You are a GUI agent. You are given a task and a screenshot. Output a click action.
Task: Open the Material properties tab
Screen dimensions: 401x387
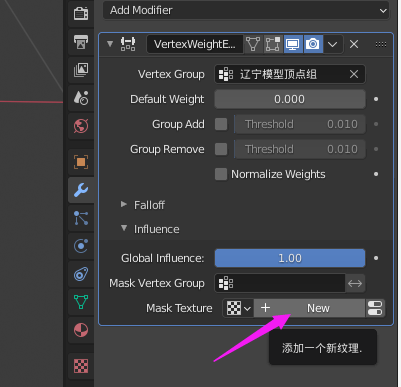(x=81, y=330)
